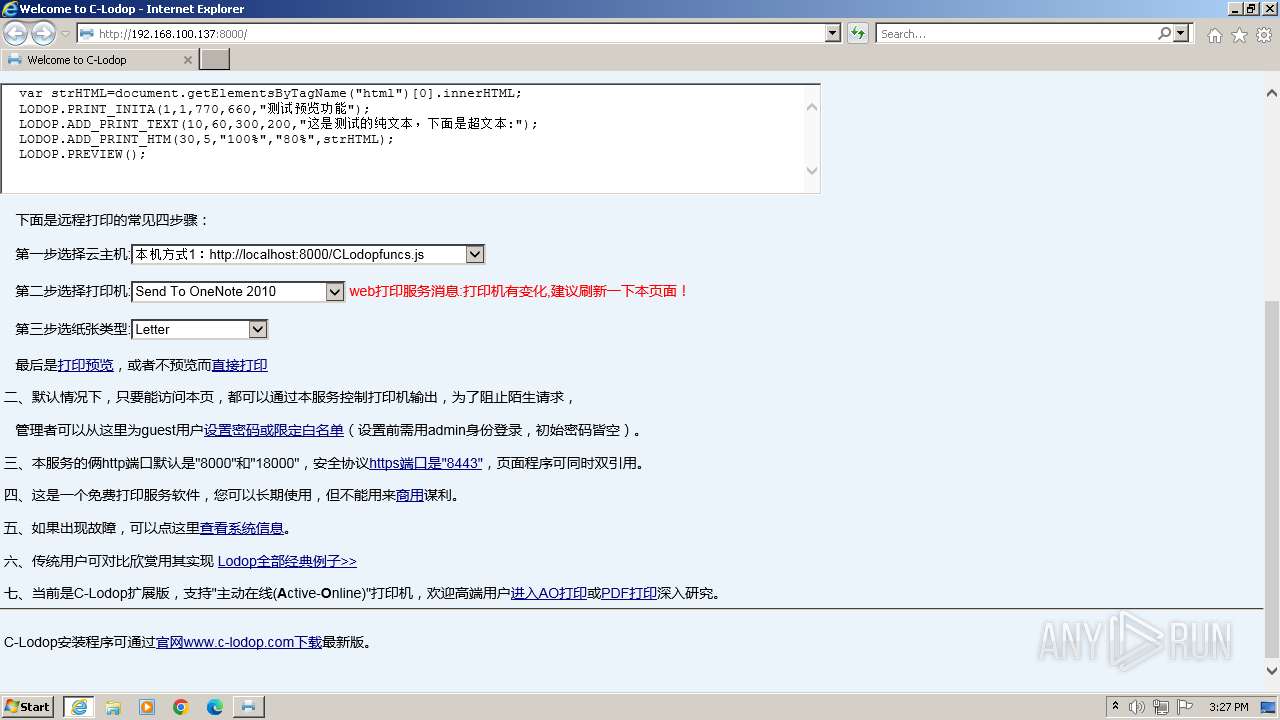The image size is (1280, 720).
Task: Open Favorites star icon
Action: coord(1239,35)
